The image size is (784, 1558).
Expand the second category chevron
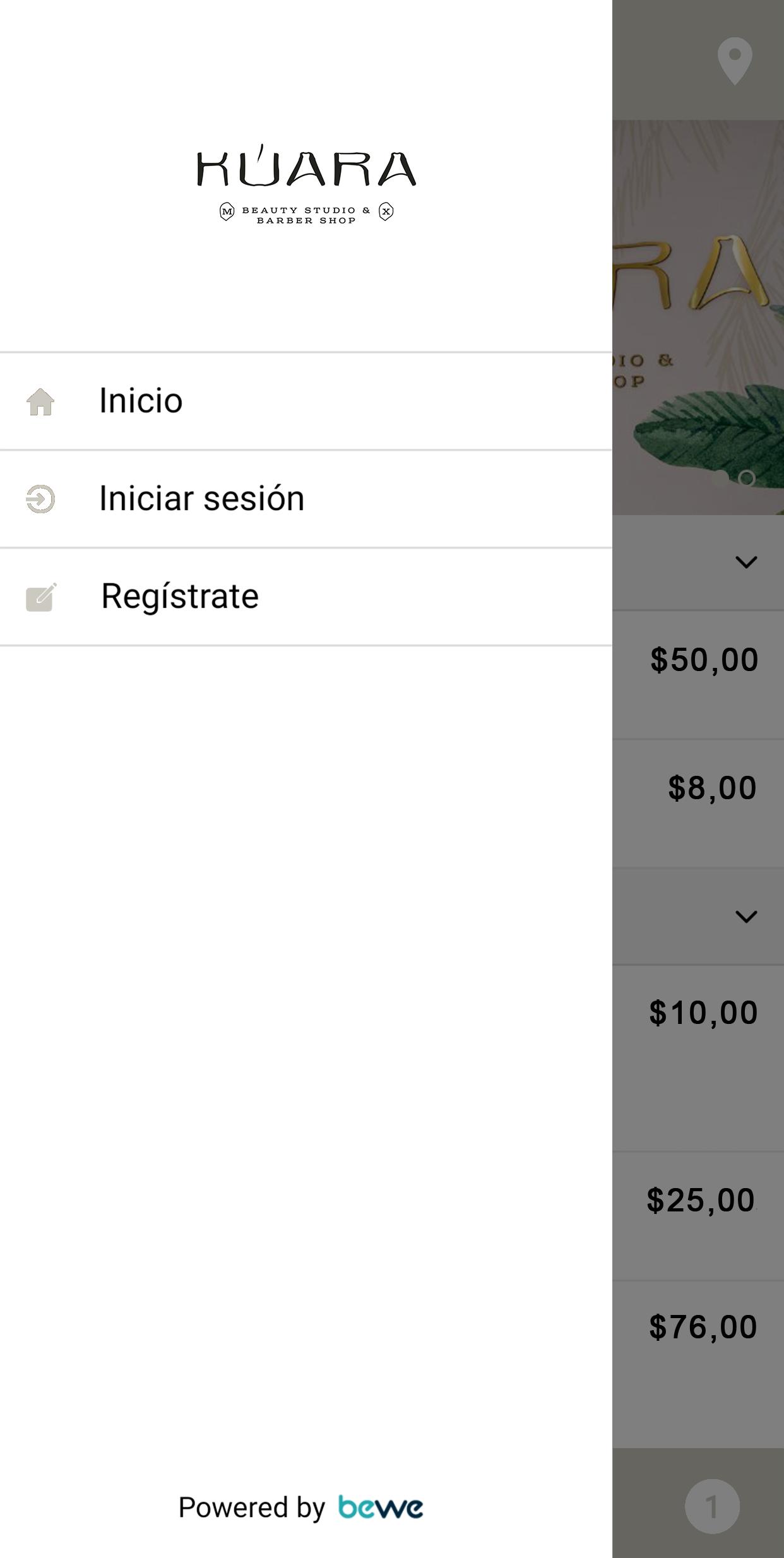point(746,916)
